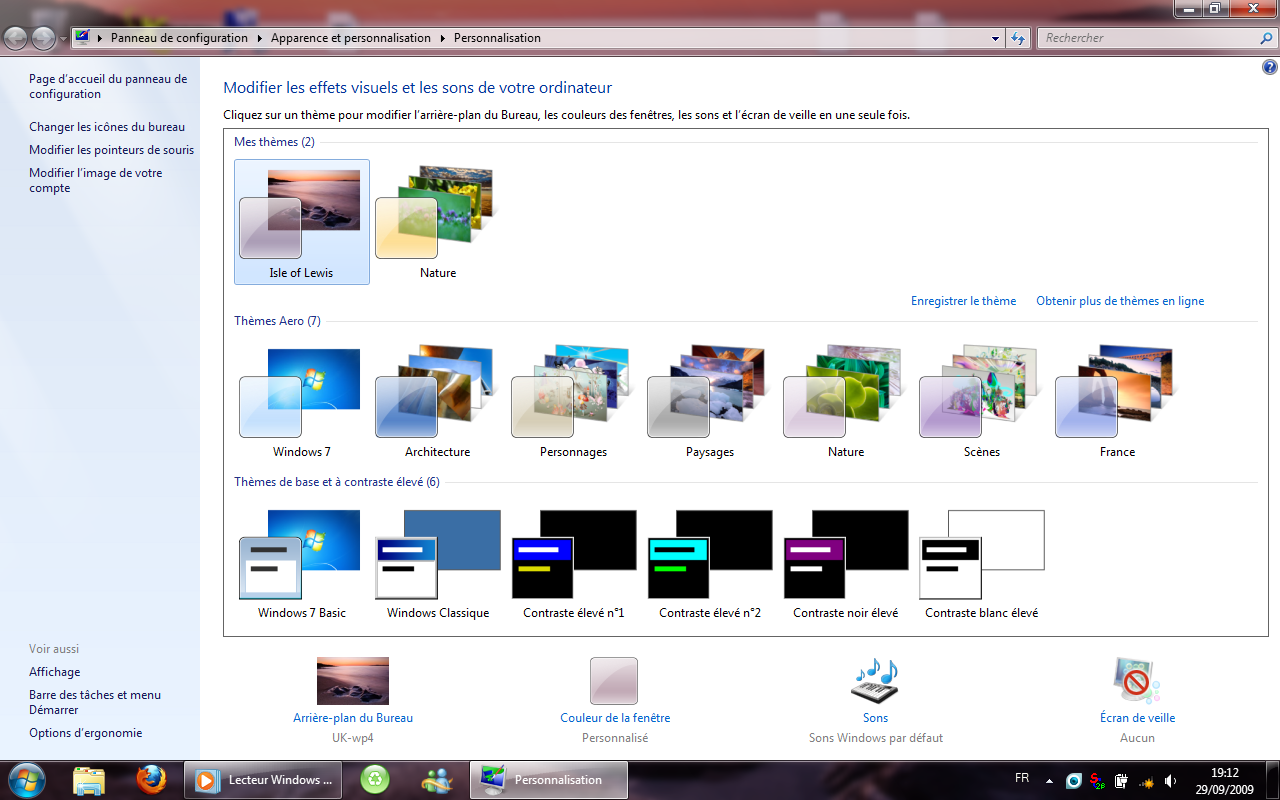The width and height of the screenshot is (1280, 800).
Task: Click the volume speaker tray icon
Action: click(1171, 780)
